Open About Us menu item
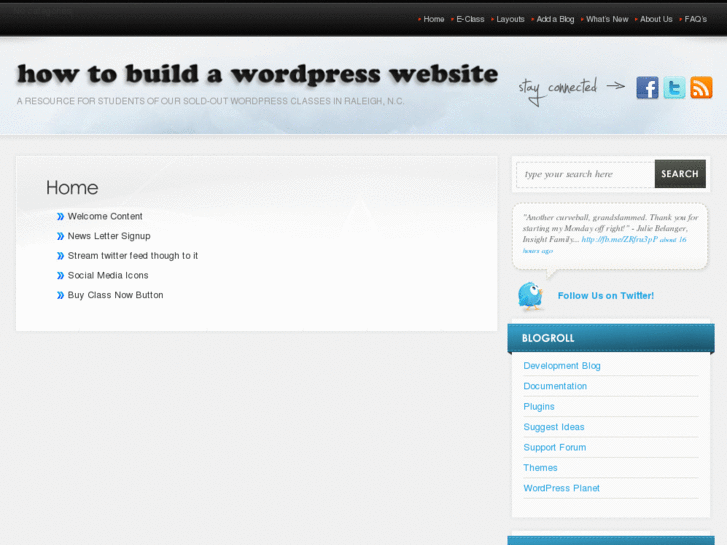The height and width of the screenshot is (545, 727). pos(656,19)
